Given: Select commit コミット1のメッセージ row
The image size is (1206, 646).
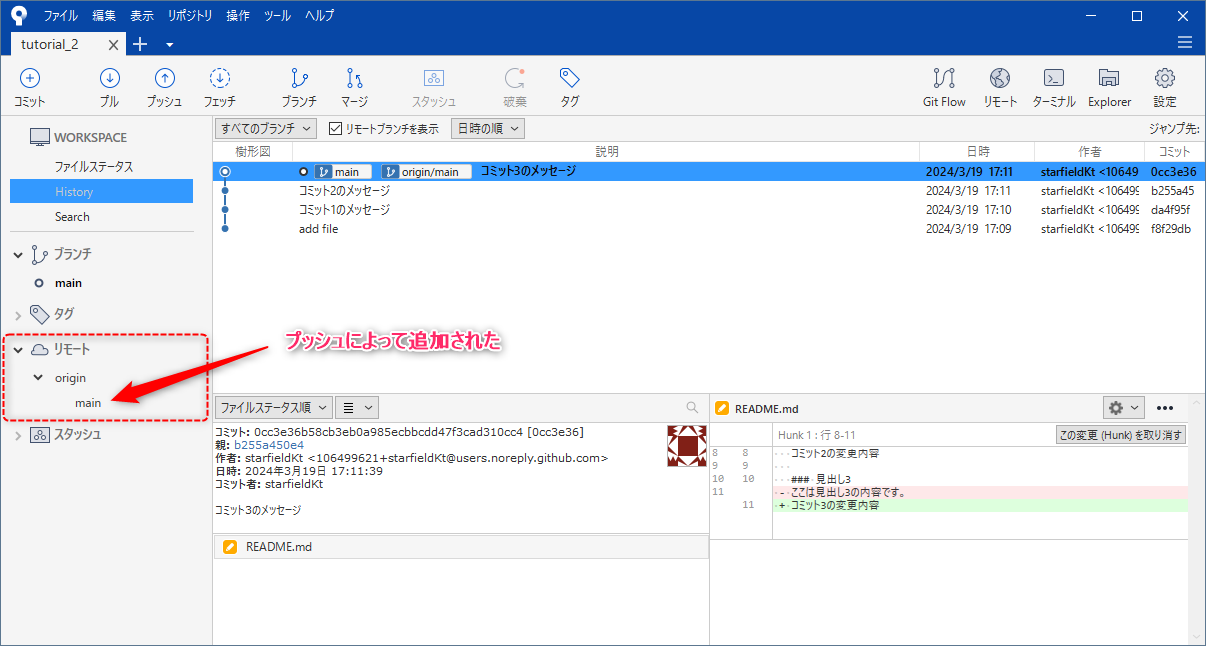Looking at the screenshot, I should coord(709,210).
